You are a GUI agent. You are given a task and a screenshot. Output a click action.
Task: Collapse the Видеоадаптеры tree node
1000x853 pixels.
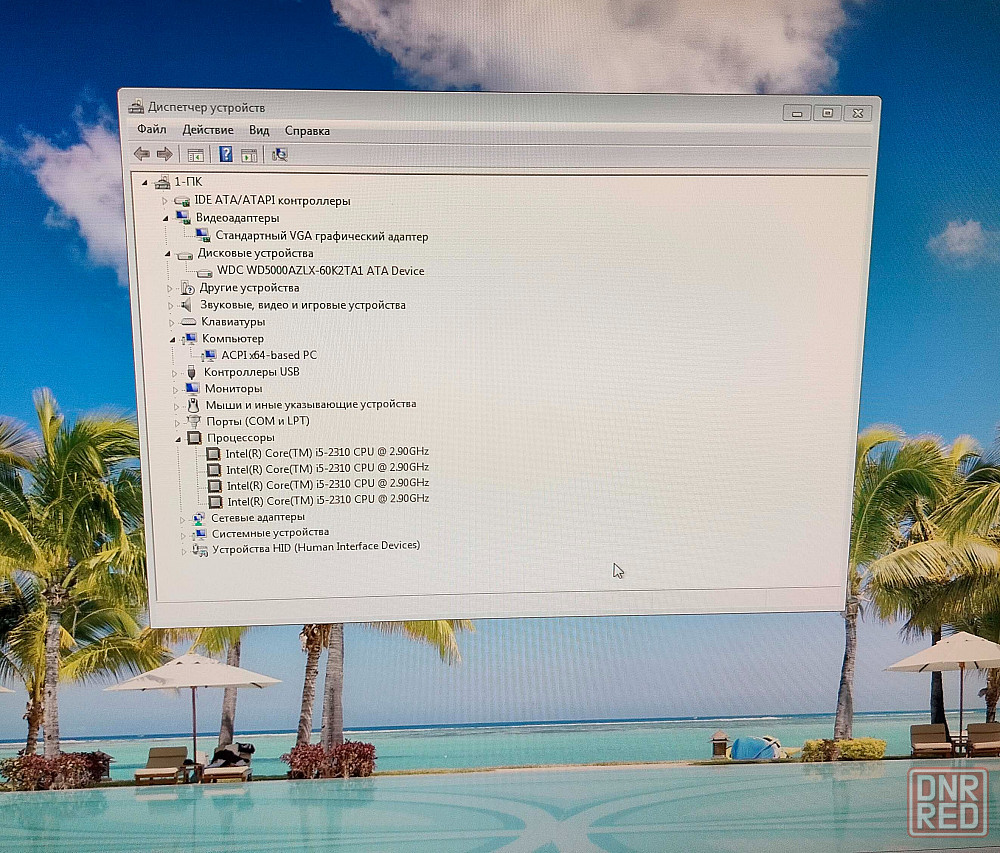click(167, 217)
